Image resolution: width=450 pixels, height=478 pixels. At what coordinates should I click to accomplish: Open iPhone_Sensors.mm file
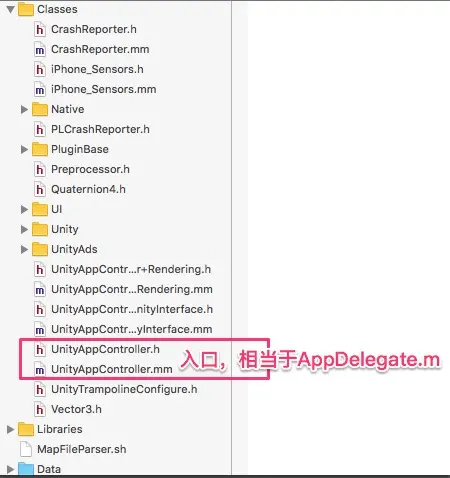103,89
